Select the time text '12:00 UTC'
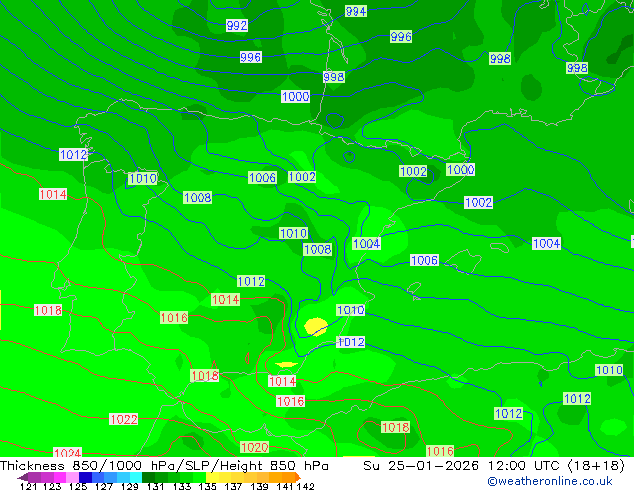 pos(526,466)
